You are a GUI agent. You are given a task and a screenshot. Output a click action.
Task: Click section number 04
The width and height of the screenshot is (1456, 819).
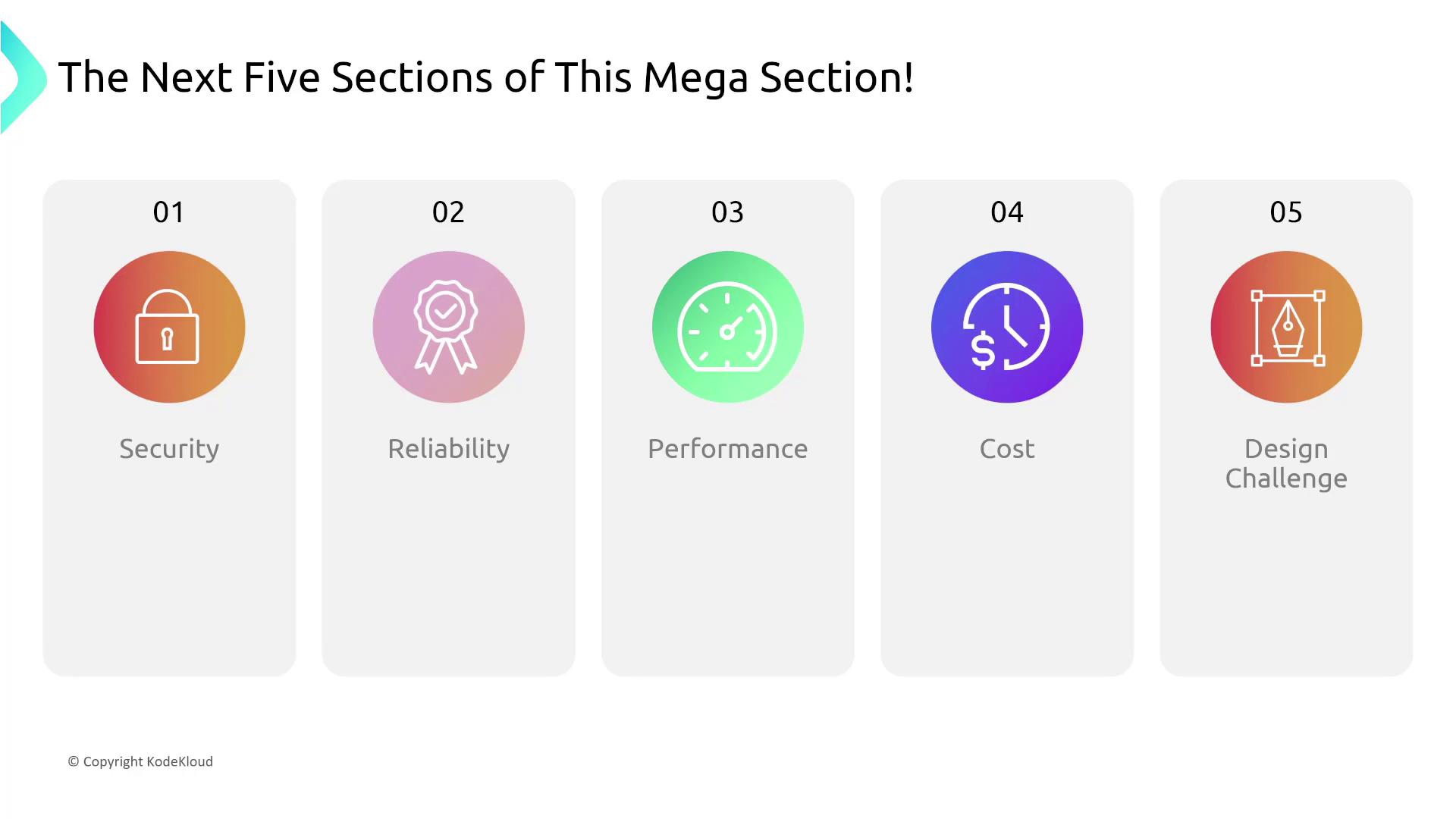[1006, 212]
